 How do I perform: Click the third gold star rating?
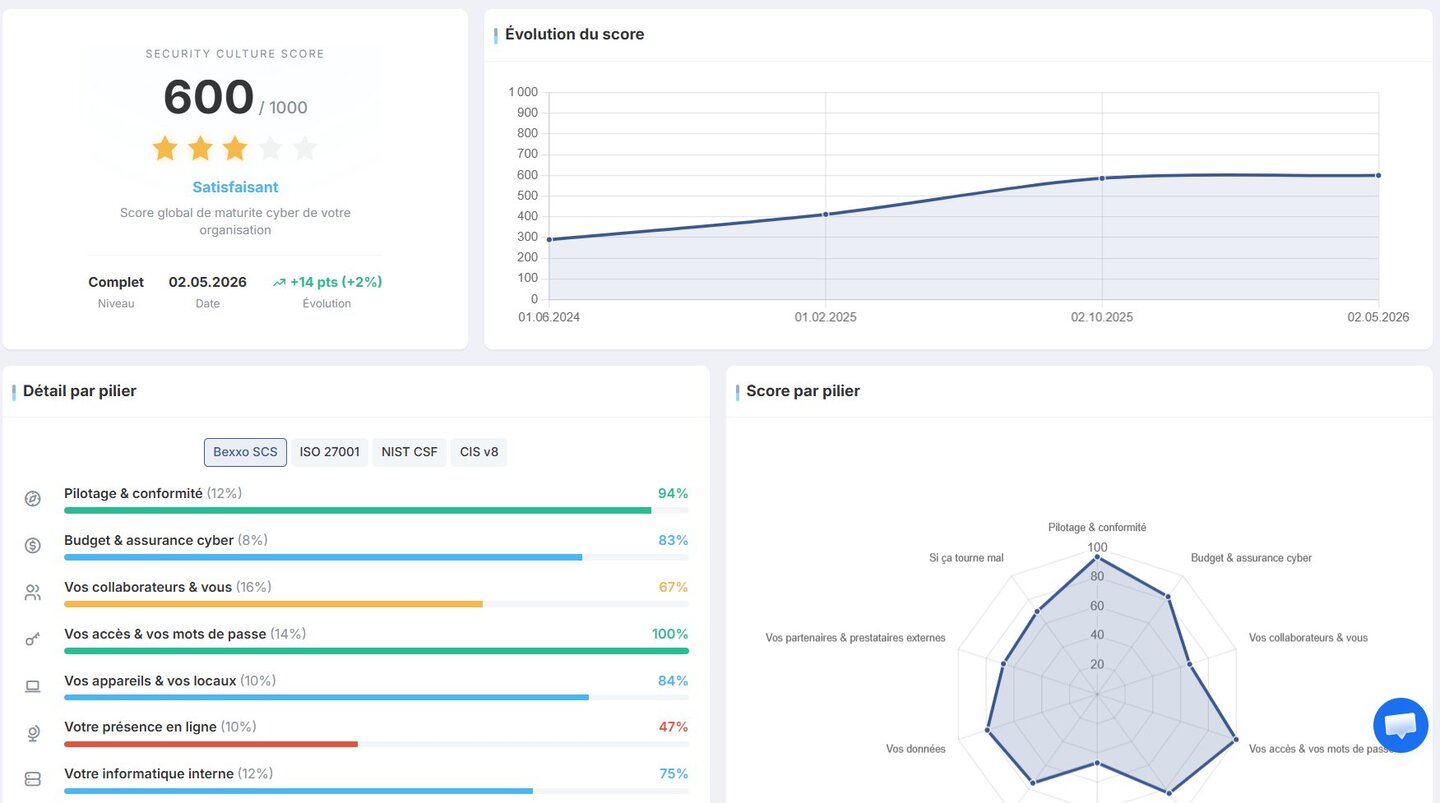coord(235,149)
